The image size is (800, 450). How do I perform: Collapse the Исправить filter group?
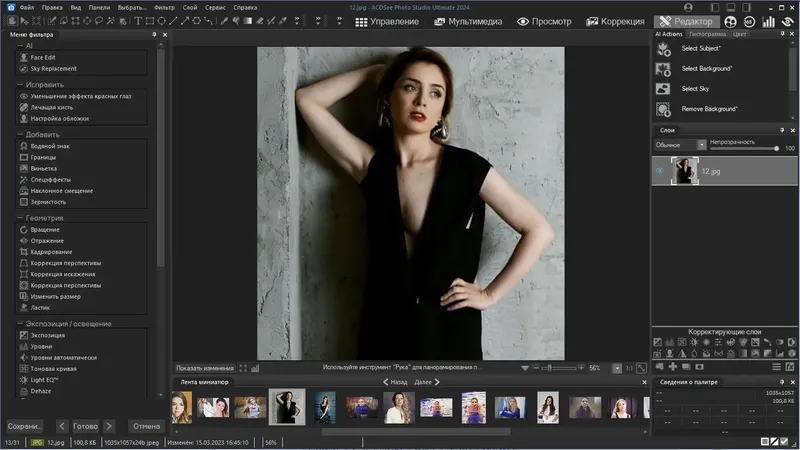(x=20, y=85)
